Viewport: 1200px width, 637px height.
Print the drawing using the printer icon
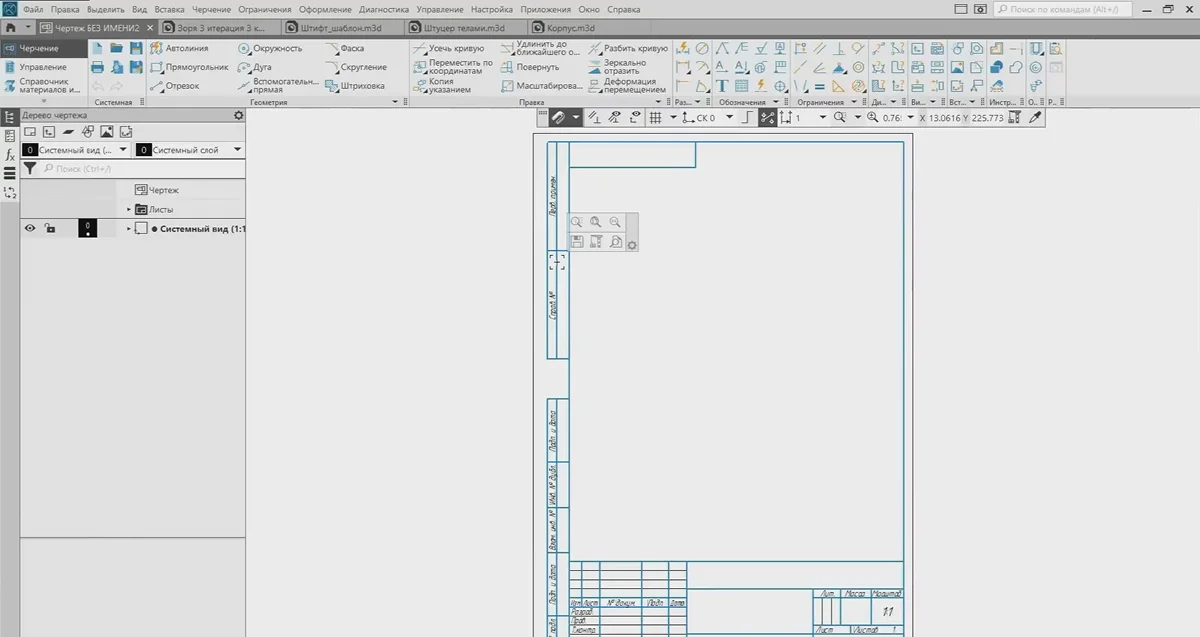coord(98,67)
